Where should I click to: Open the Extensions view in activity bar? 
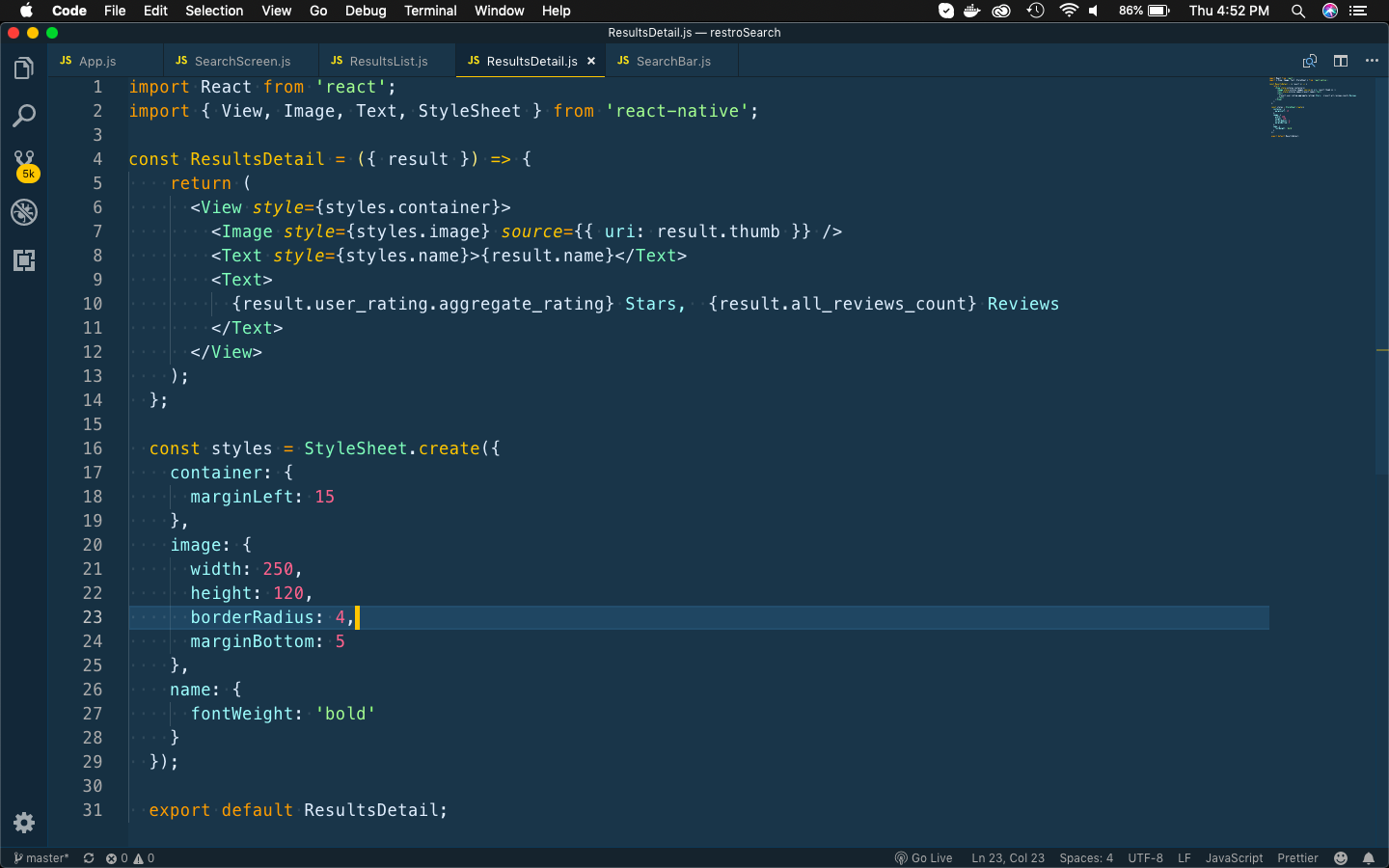24,260
